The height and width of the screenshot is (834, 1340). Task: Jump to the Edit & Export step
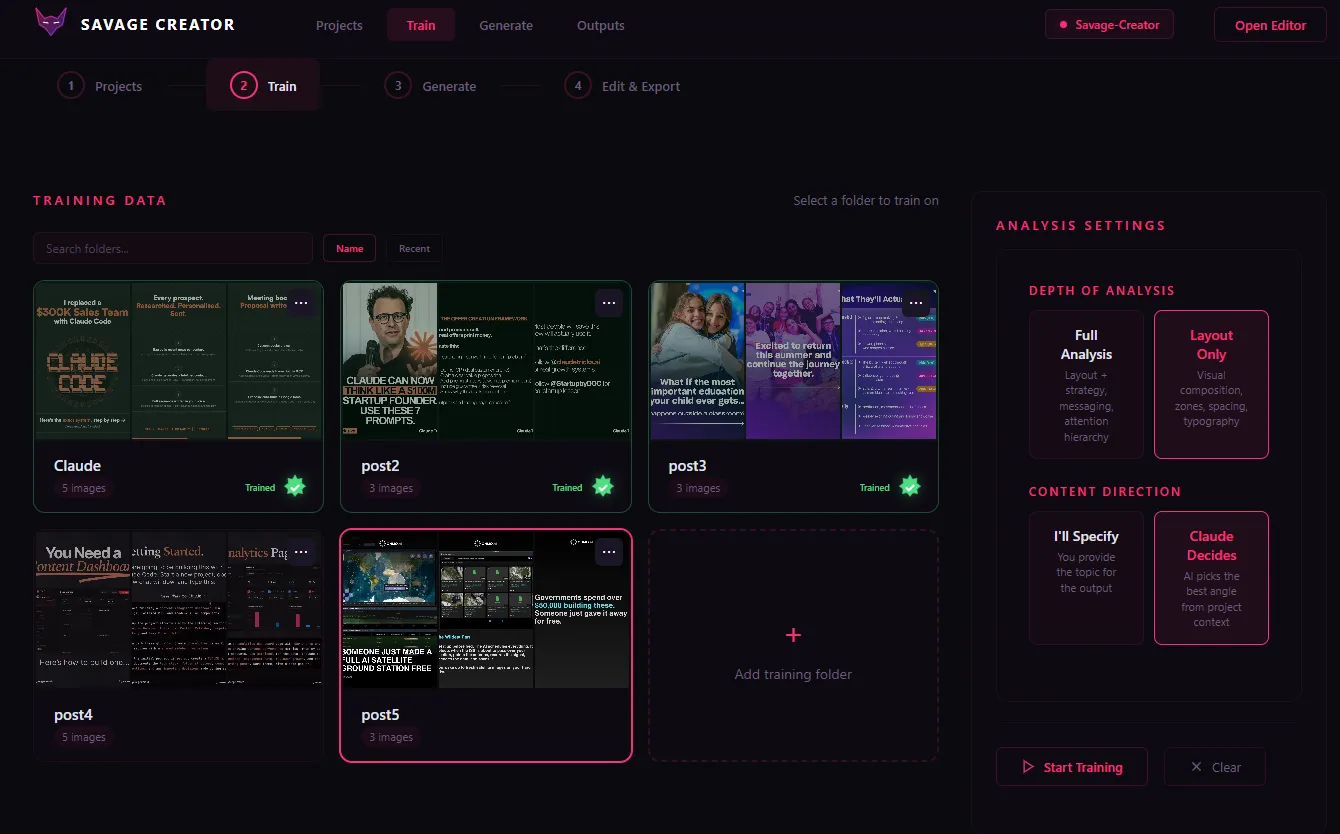(623, 85)
